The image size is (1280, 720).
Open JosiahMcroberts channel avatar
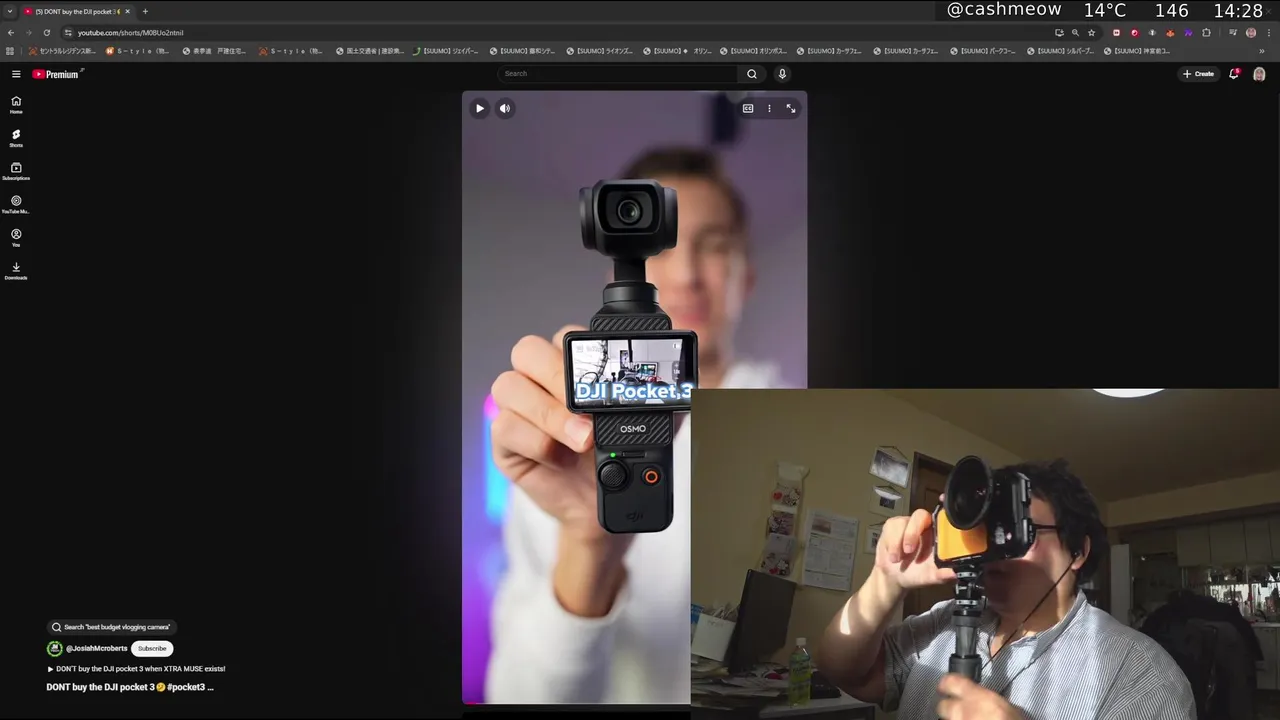(55, 648)
